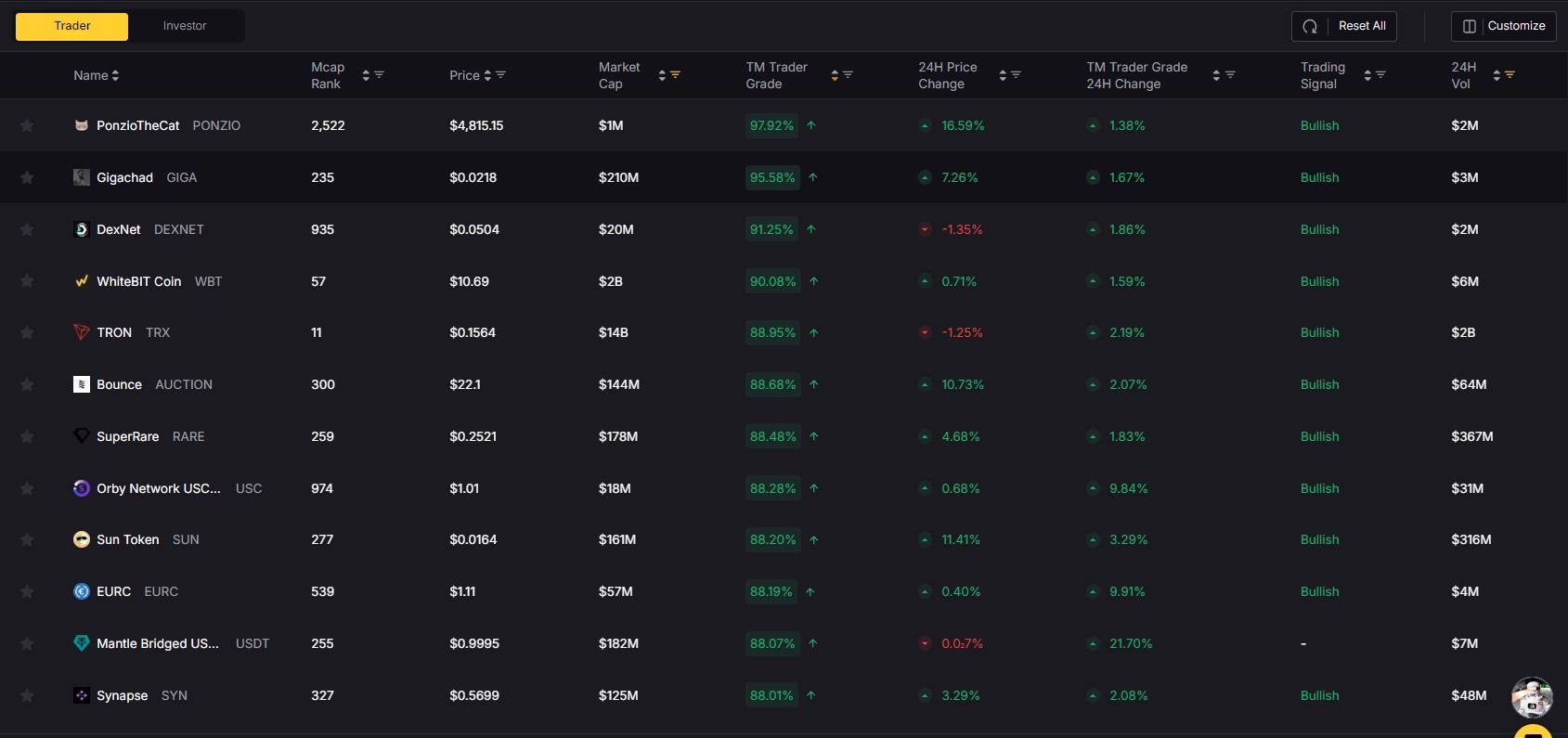
Task: Click the Reset All button
Action: coord(1343,26)
